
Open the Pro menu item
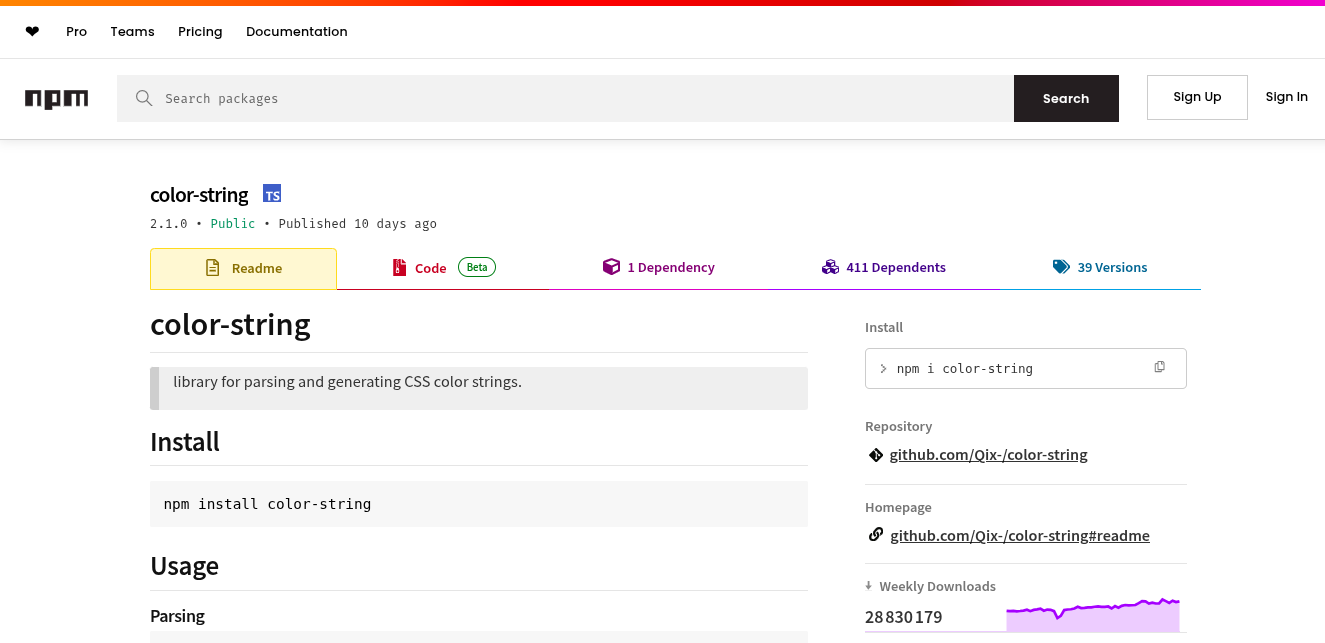click(77, 32)
